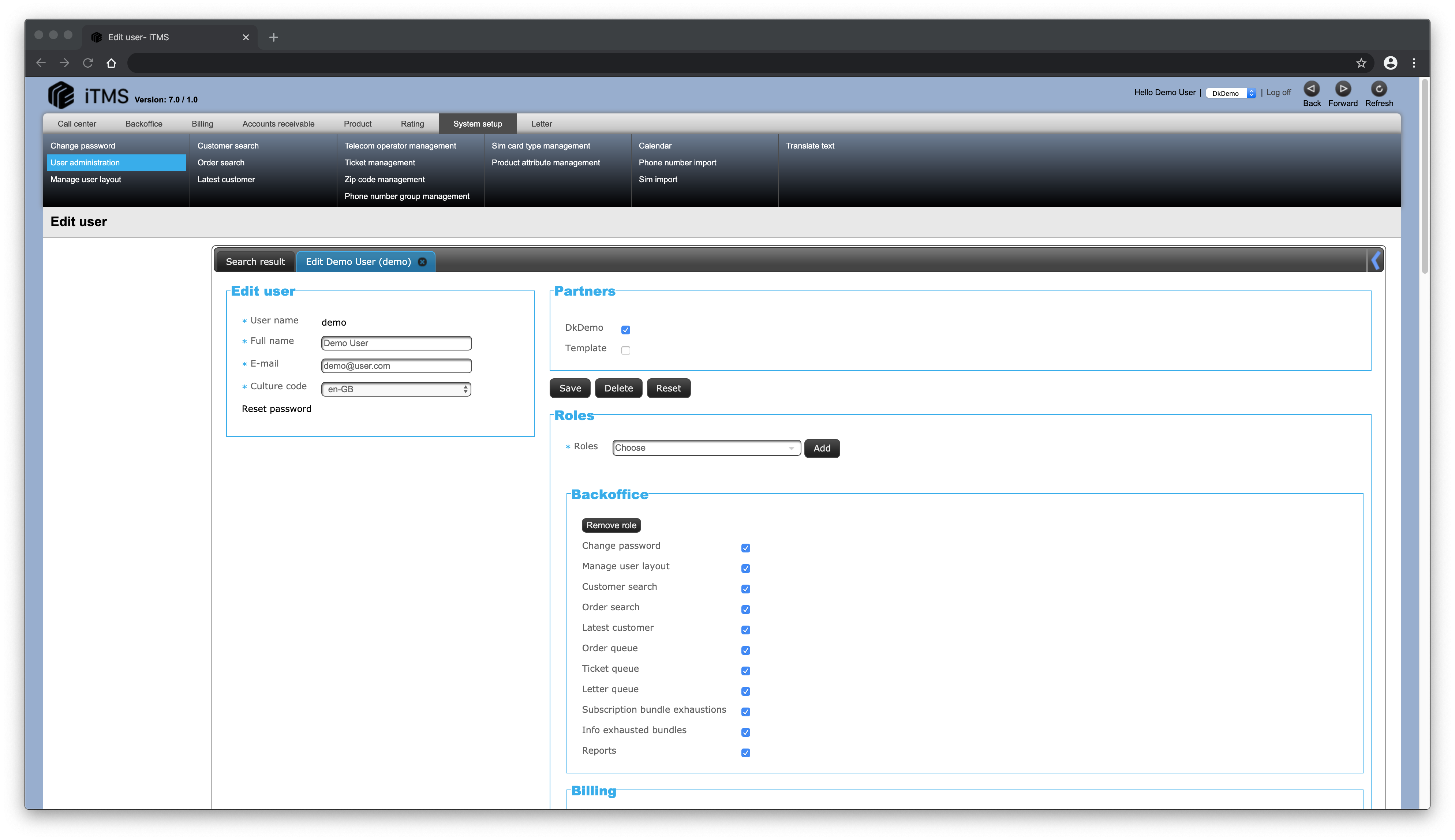The width and height of the screenshot is (1455, 840).
Task: Click the browser back arrow
Action: [x=40, y=63]
